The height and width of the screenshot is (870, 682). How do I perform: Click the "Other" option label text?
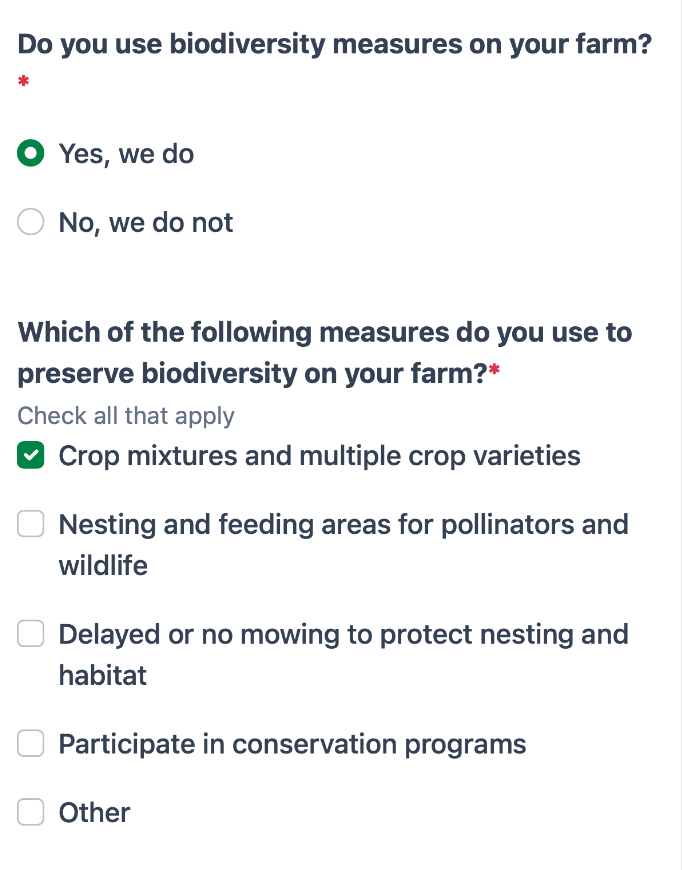click(x=95, y=812)
